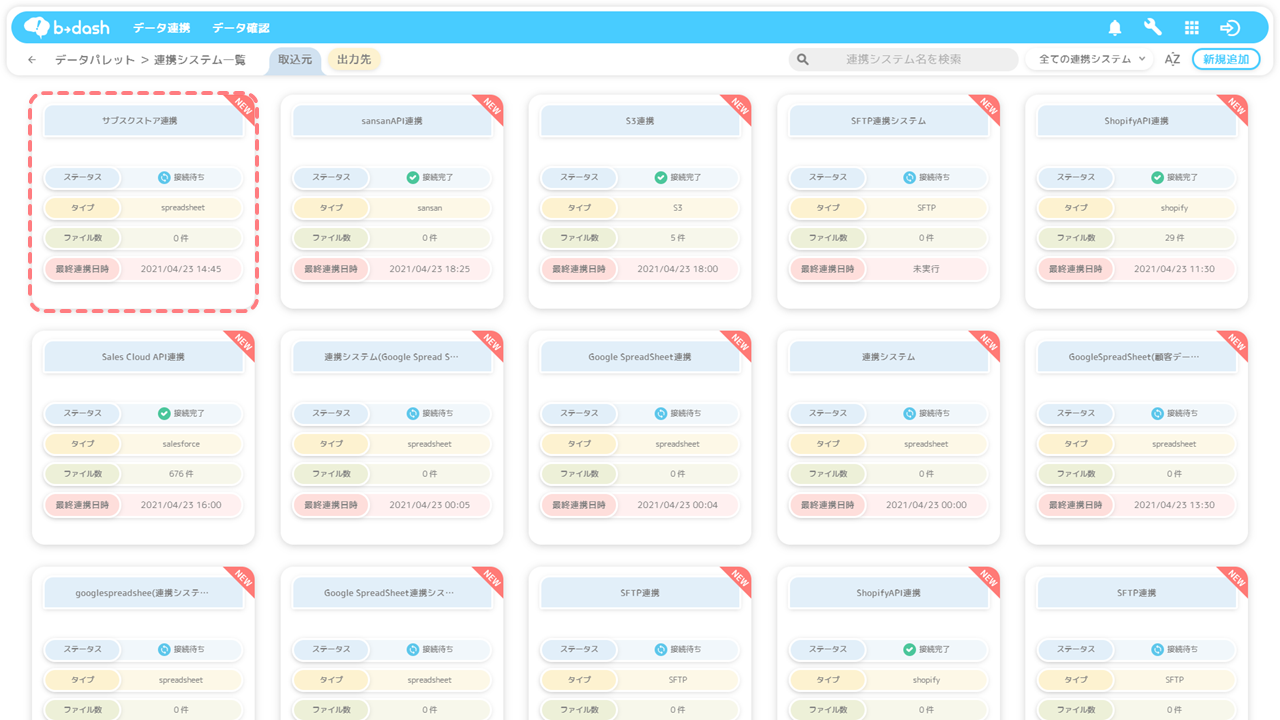1280x720 pixels.
Task: Click the 2021/04/23 14:45 timestamp
Action: coord(181,269)
